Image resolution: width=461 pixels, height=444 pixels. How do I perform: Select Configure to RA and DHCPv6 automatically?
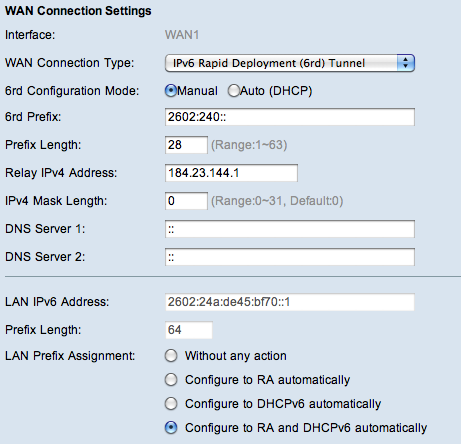click(x=171, y=428)
